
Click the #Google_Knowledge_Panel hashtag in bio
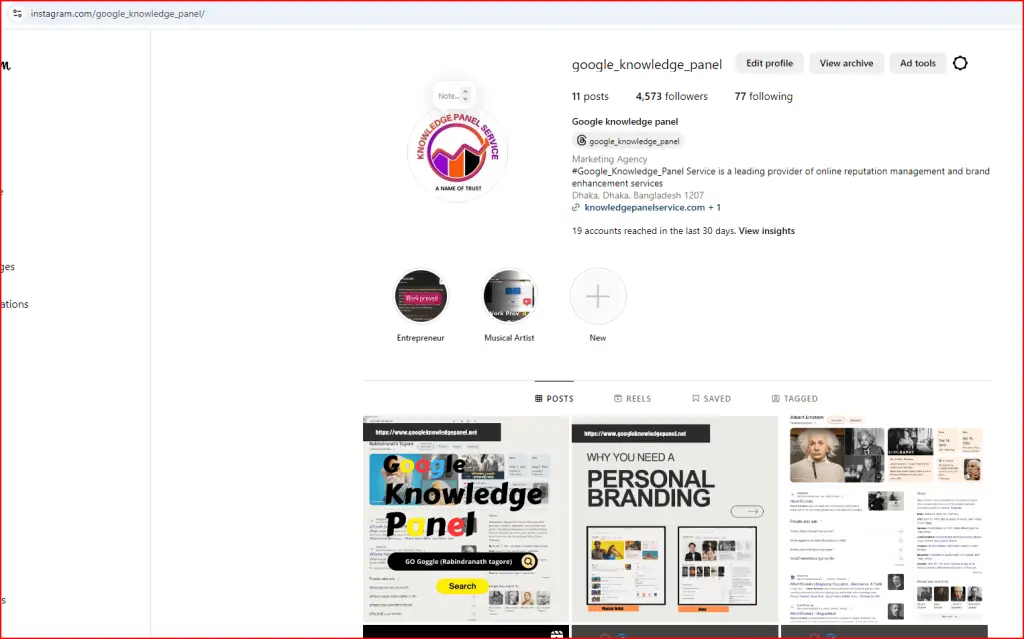(x=628, y=171)
